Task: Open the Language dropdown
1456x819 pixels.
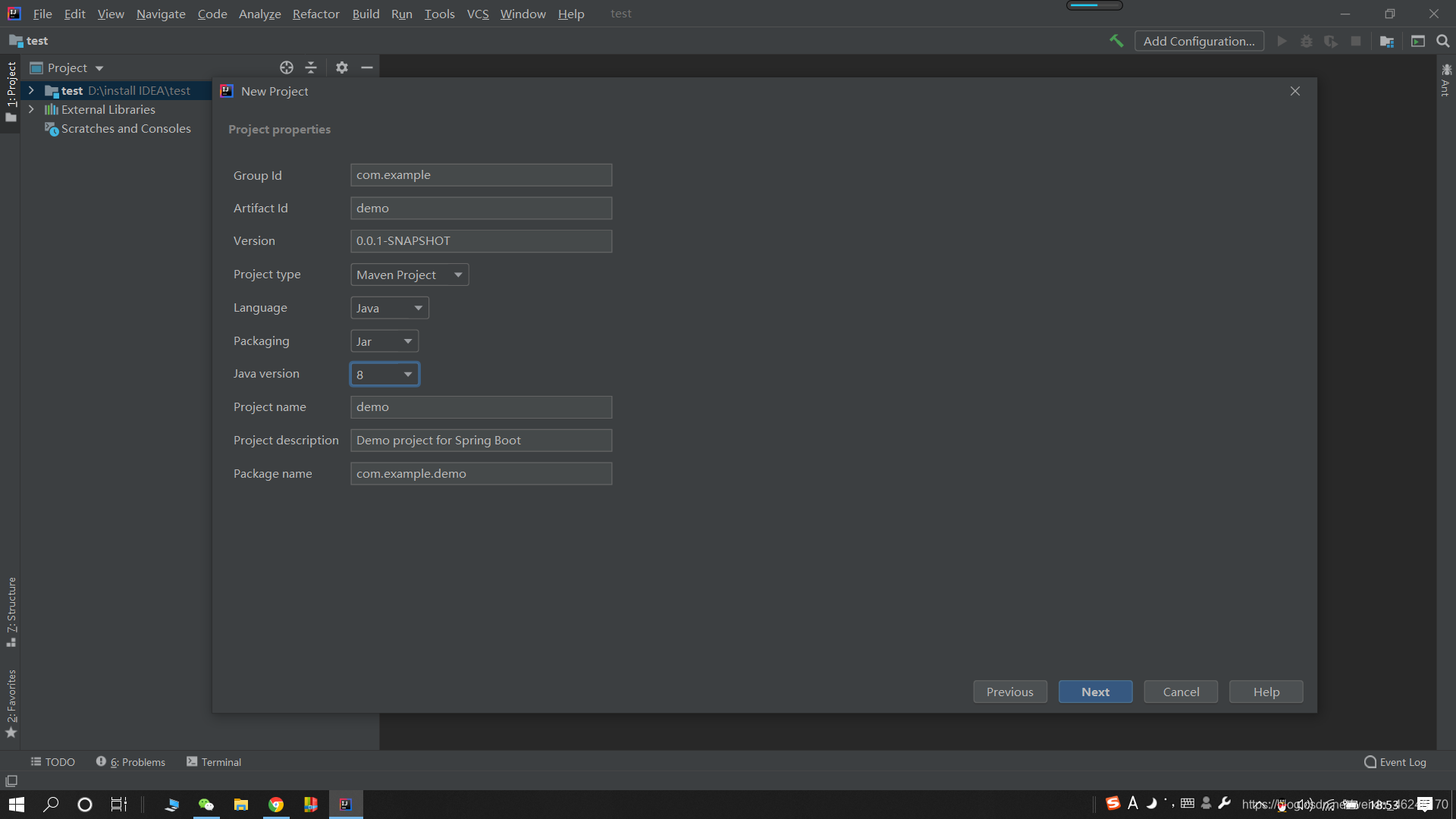Action: tap(390, 308)
